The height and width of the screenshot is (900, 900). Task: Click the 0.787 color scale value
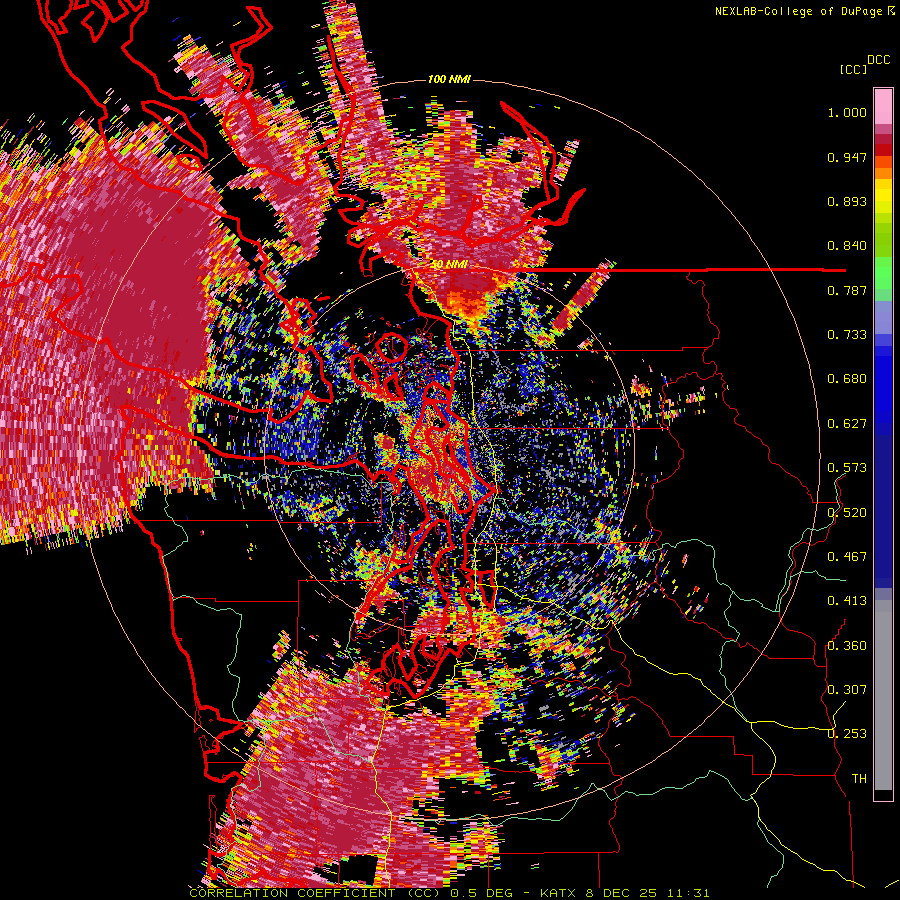pyautogui.click(x=847, y=290)
